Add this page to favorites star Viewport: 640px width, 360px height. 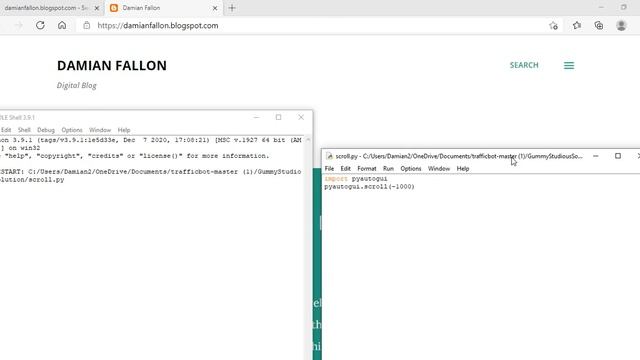pos(553,25)
